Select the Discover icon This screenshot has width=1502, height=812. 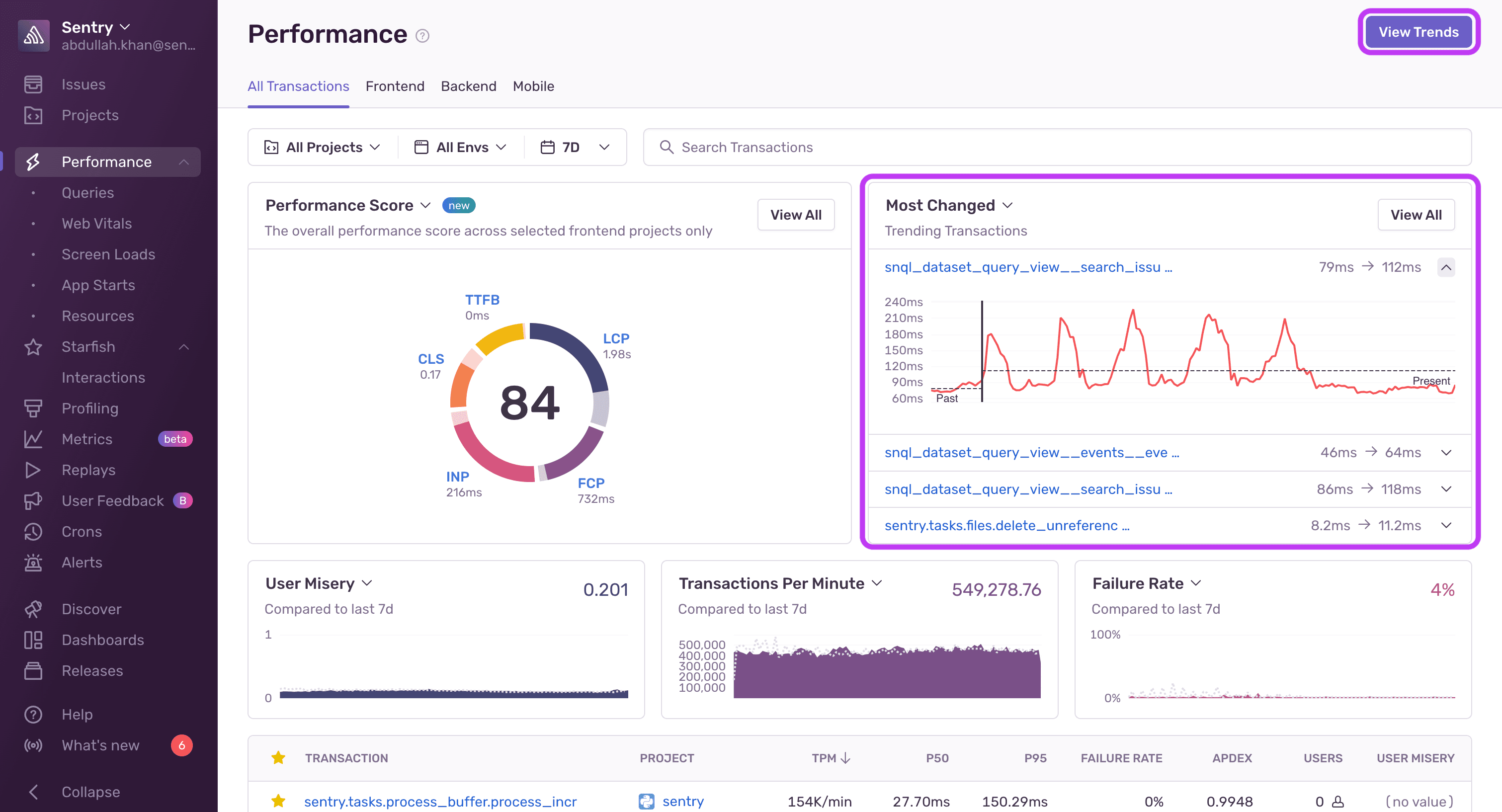point(33,609)
